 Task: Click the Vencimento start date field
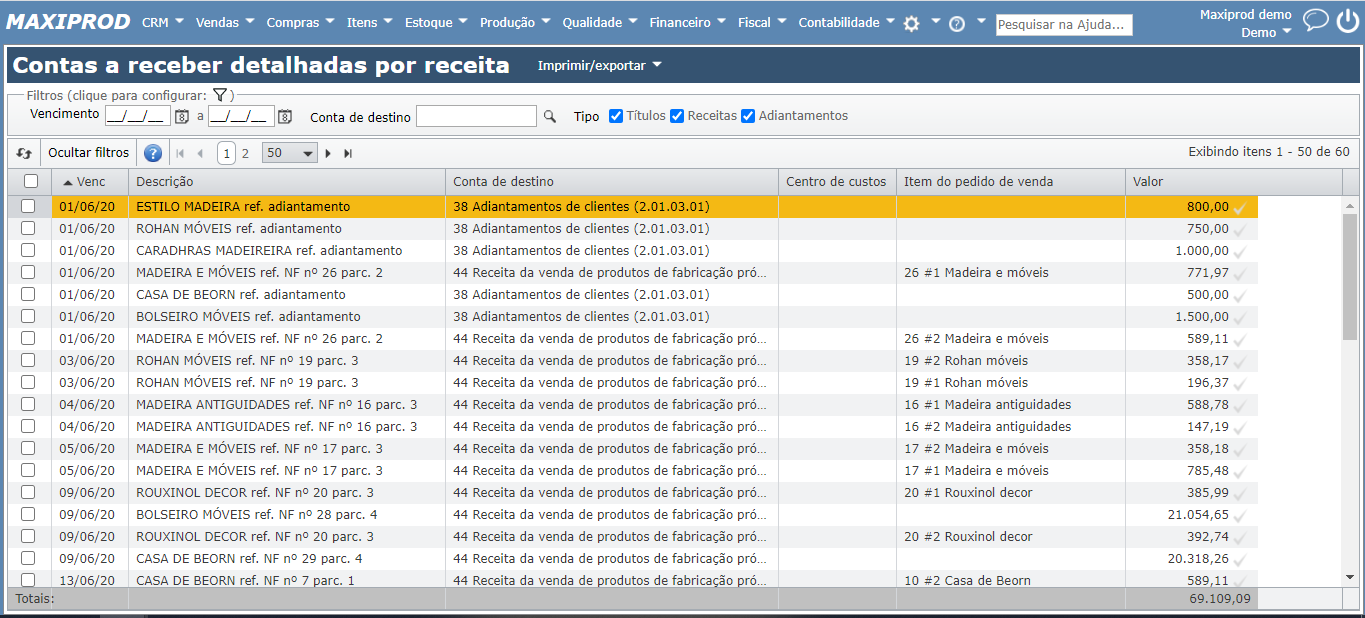tap(138, 116)
